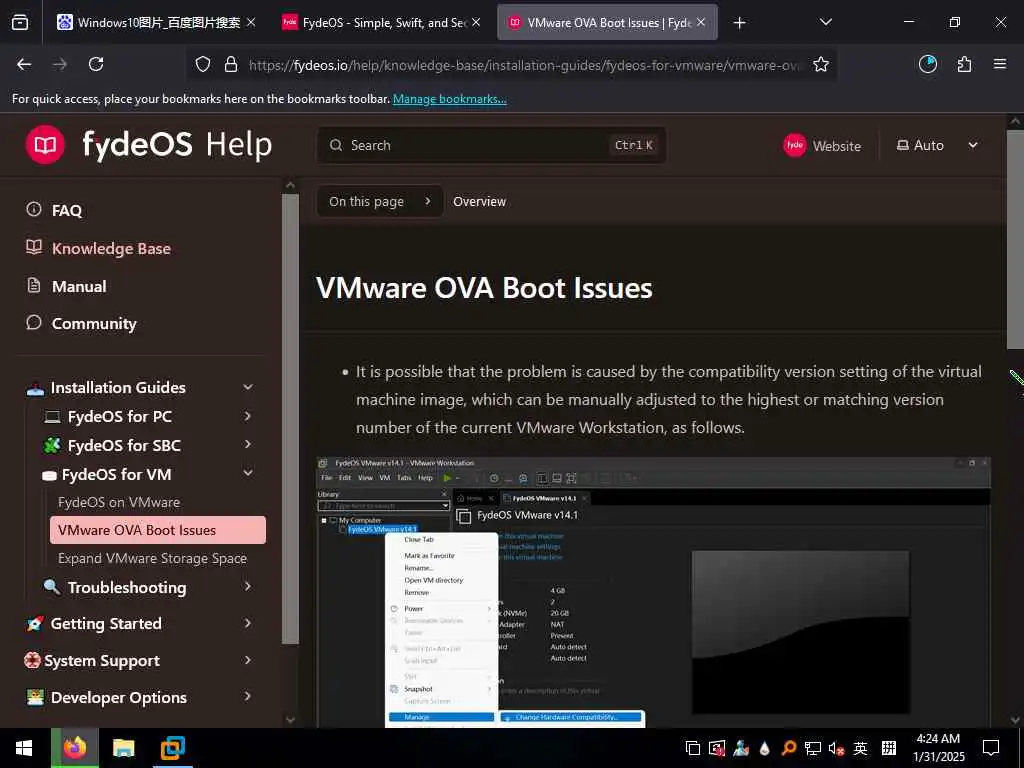Click the network tray icon

[x=812, y=748]
